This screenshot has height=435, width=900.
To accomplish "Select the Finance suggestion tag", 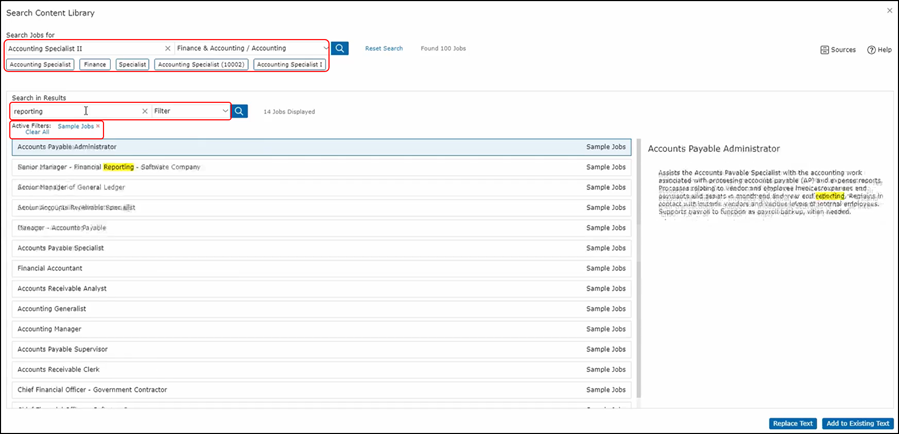I will pos(94,64).
